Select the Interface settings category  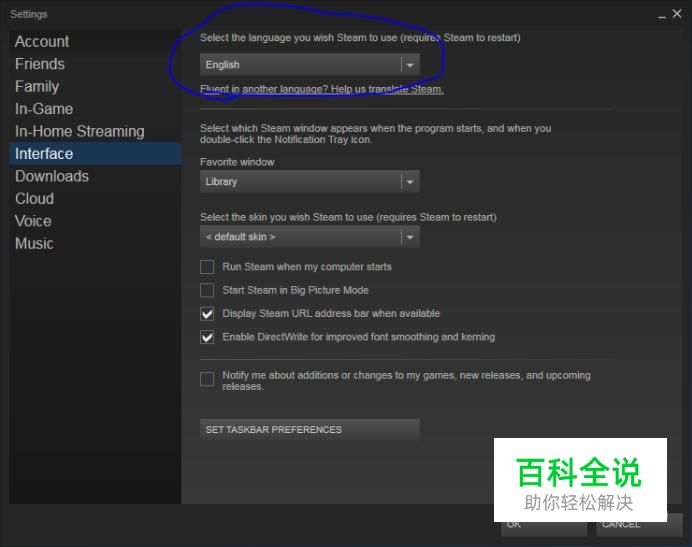[x=95, y=154]
